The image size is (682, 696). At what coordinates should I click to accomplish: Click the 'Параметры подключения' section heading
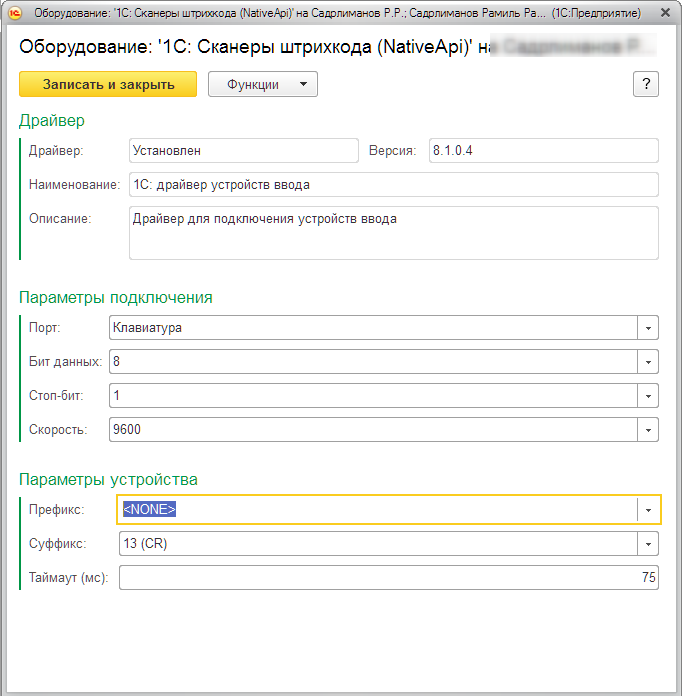pyautogui.click(x=115, y=297)
